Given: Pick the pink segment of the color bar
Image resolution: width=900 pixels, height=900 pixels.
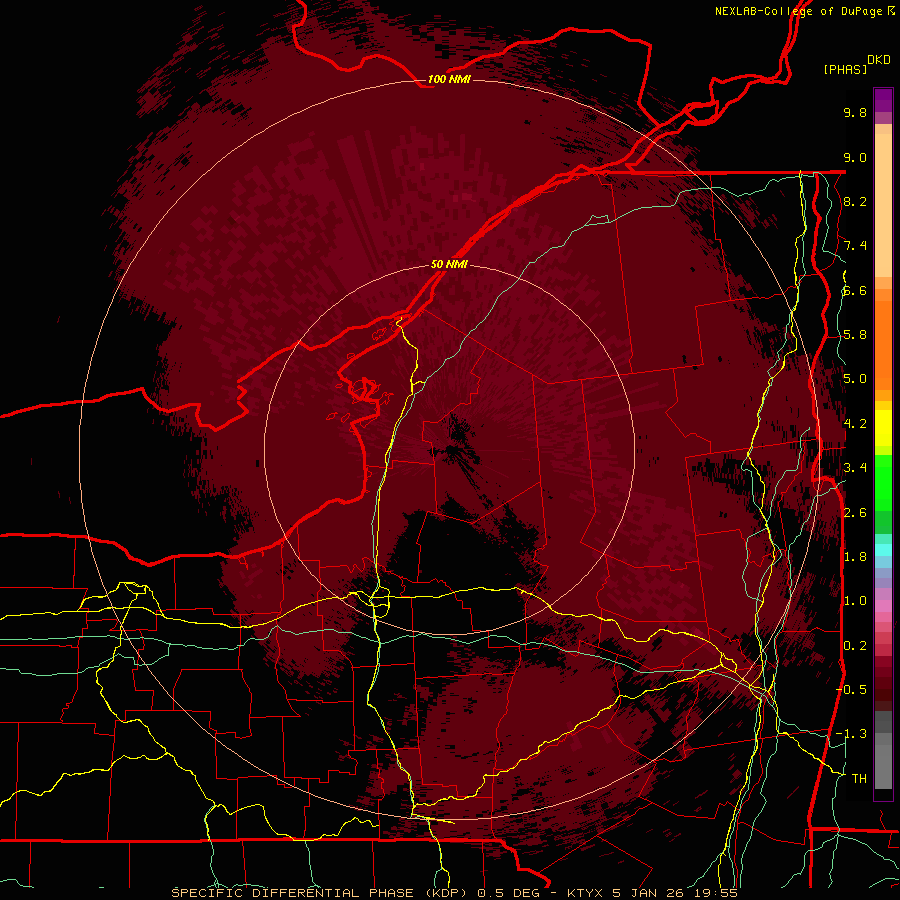Looking at the screenshot, I should pos(883,606).
